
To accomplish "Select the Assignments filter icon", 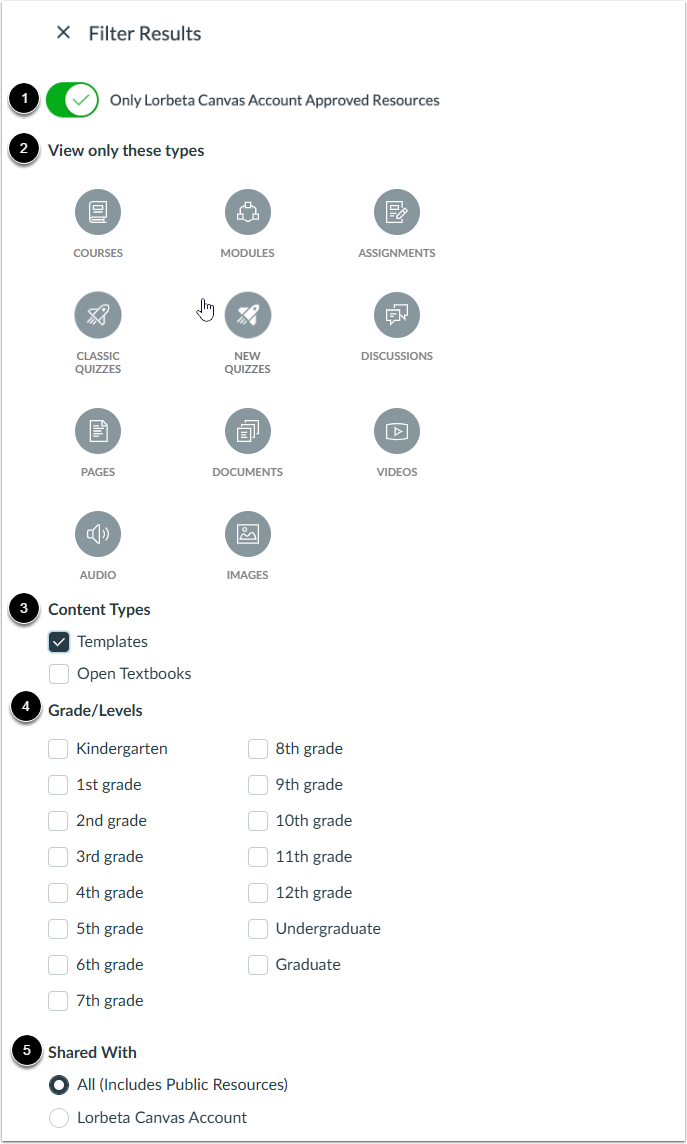I will coord(397,211).
